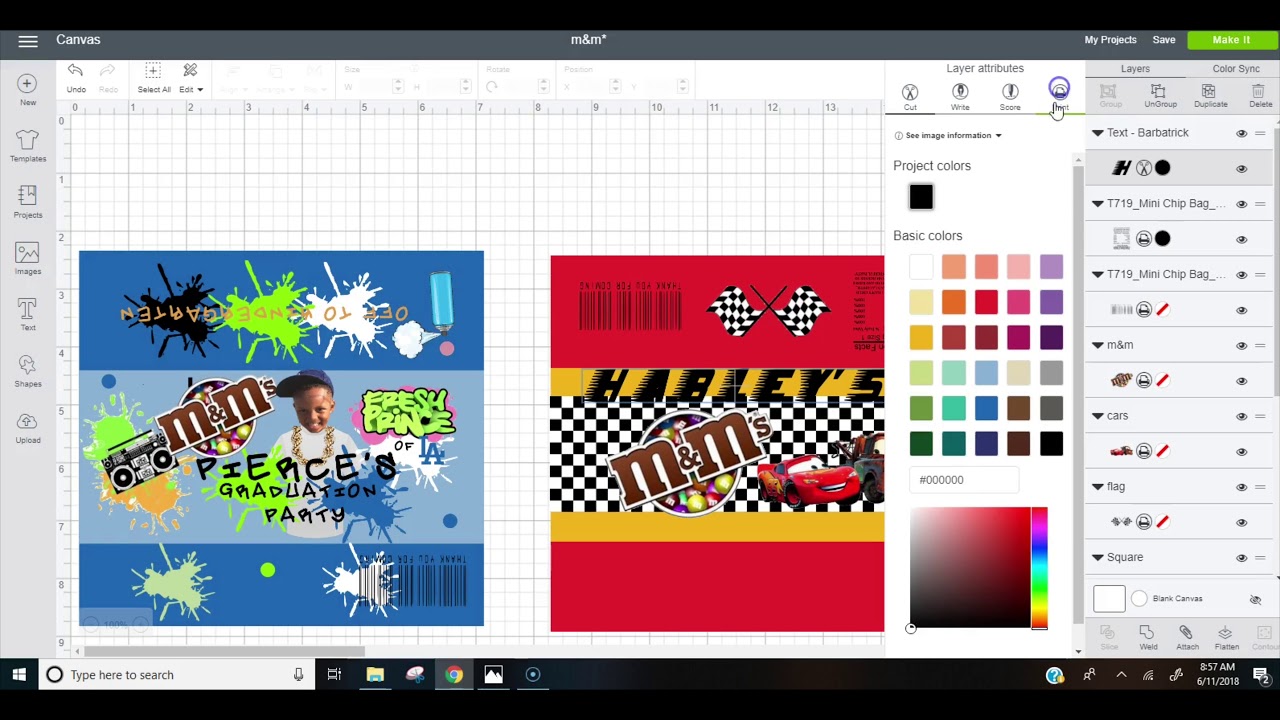The image size is (1280, 720).
Task: Click the Weld tool
Action: [x=1148, y=637]
